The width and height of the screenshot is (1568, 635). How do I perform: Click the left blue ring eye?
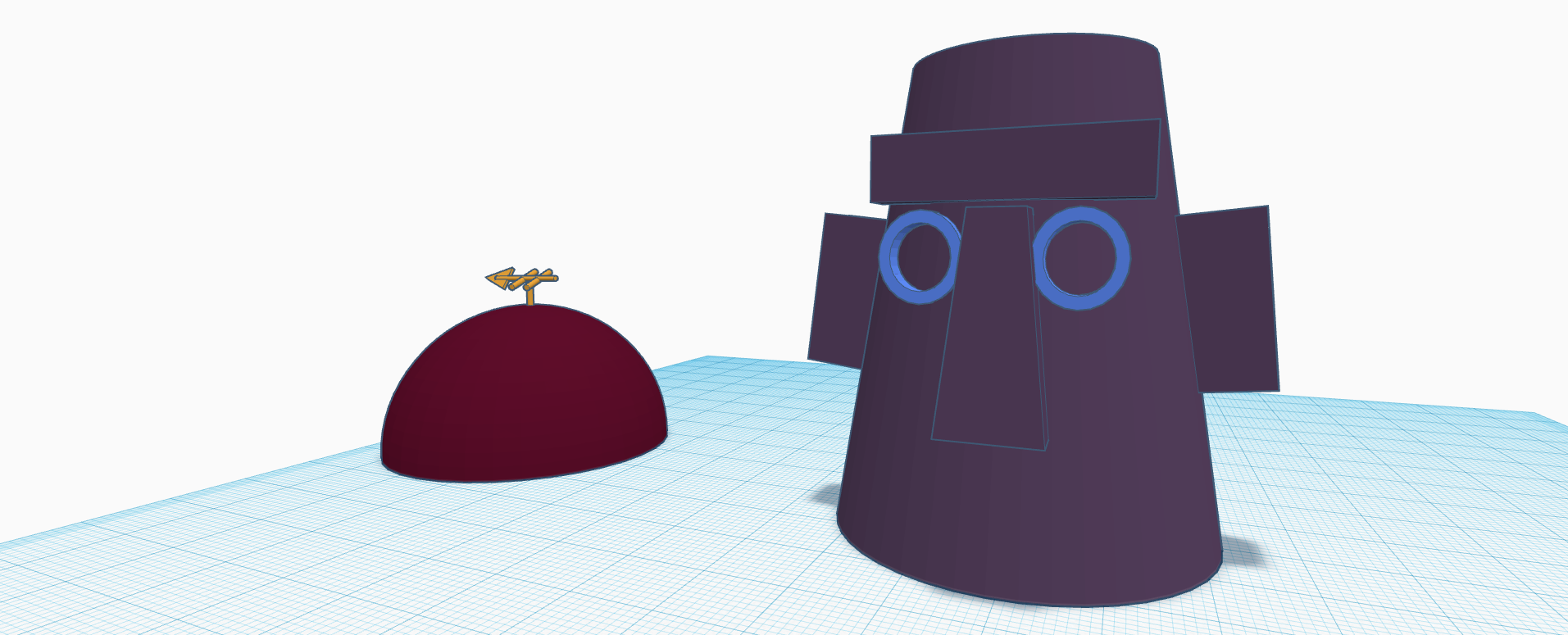[919, 256]
